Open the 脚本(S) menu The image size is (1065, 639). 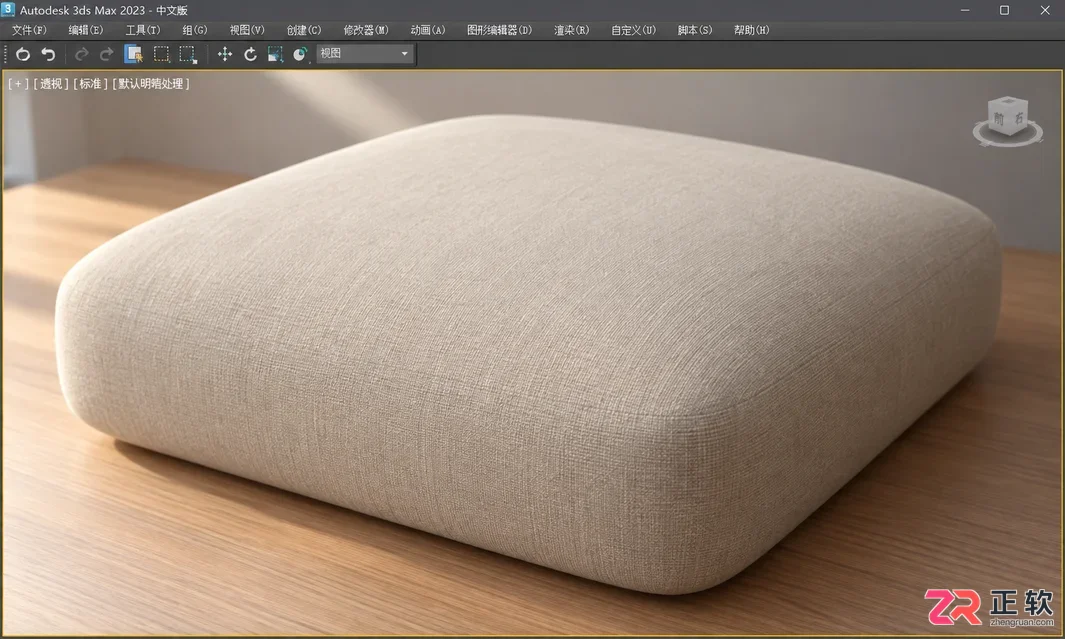[695, 30]
